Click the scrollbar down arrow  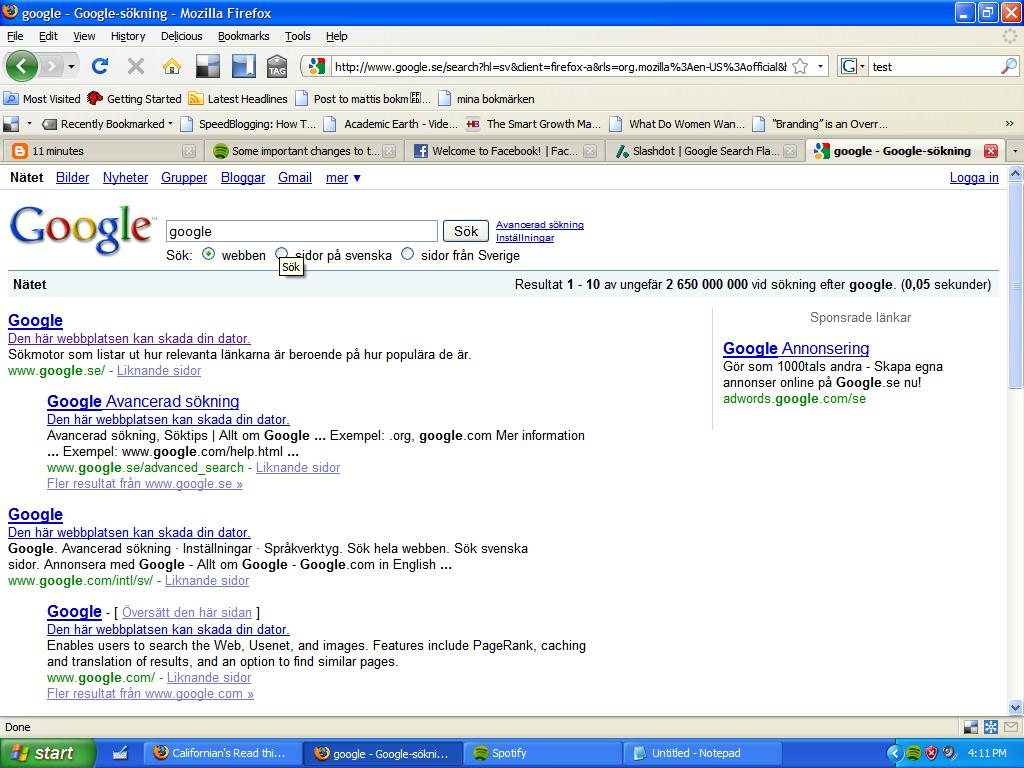pyautogui.click(x=1016, y=707)
